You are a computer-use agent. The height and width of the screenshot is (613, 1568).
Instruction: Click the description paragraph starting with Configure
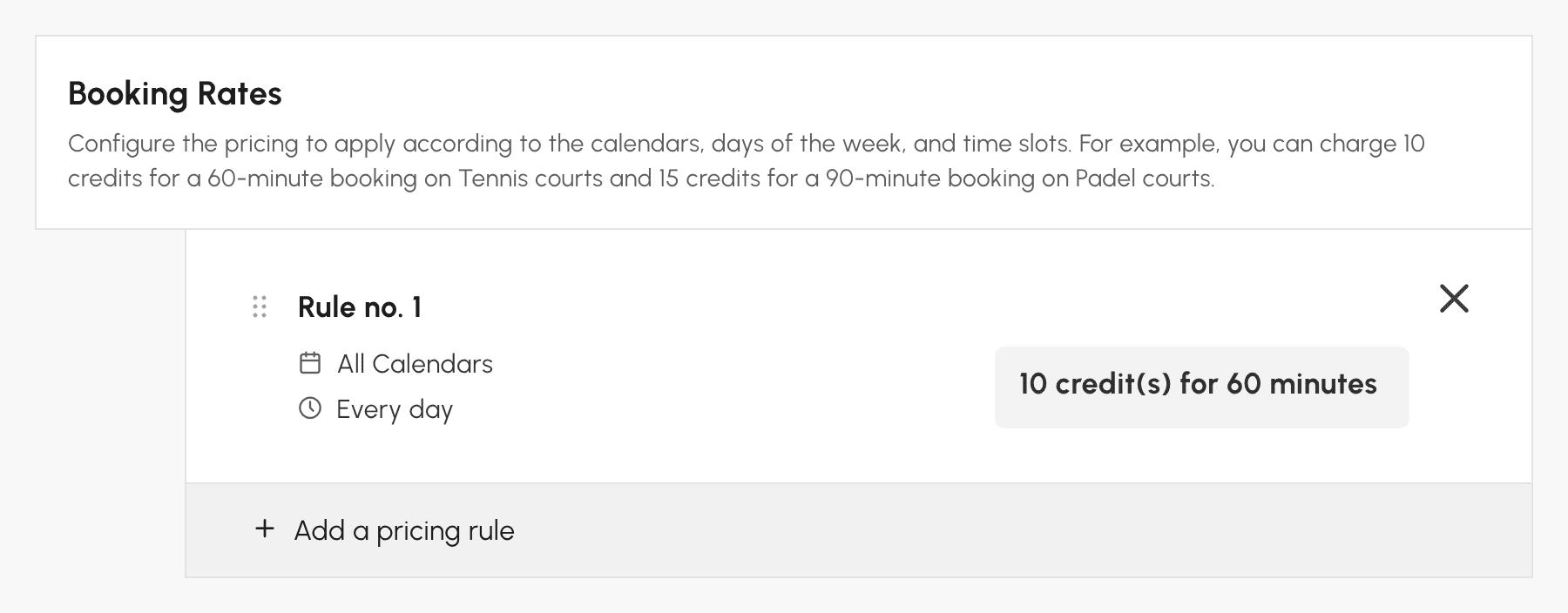click(747, 160)
